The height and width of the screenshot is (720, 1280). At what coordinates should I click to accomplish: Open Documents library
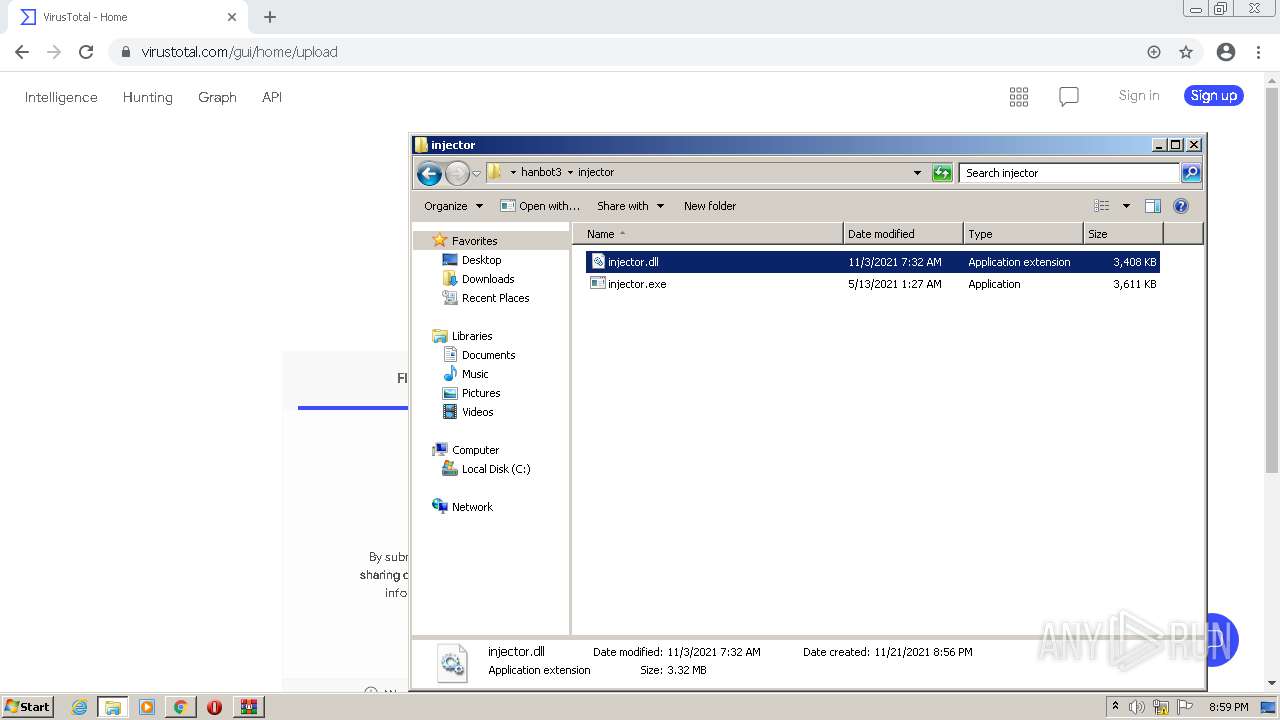click(x=488, y=355)
